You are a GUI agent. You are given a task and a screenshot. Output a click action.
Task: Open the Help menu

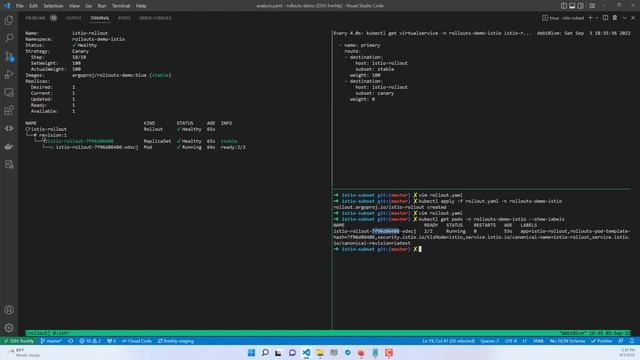pyautogui.click(x=141, y=6)
